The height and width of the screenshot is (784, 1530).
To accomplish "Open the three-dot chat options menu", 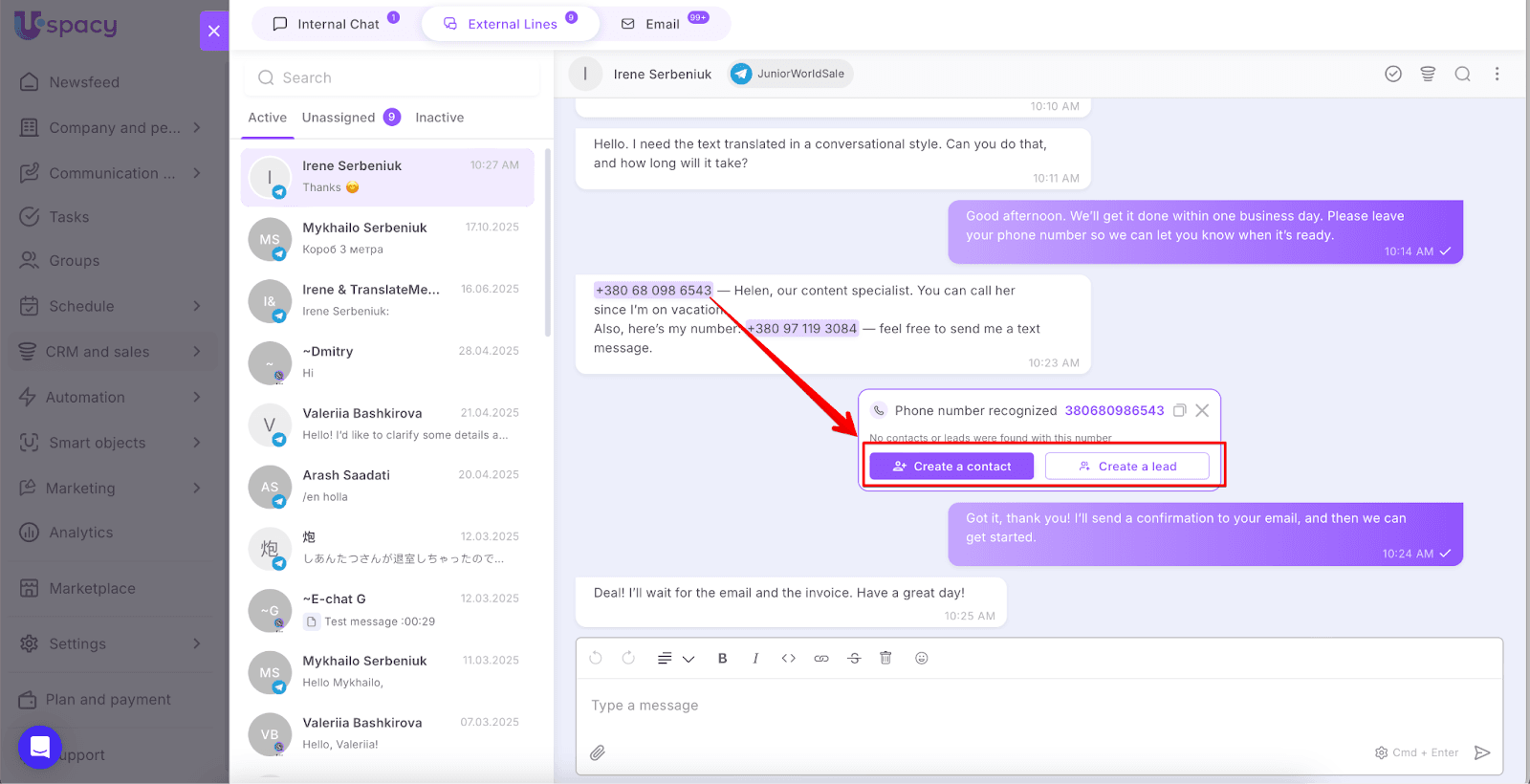I will [x=1497, y=74].
